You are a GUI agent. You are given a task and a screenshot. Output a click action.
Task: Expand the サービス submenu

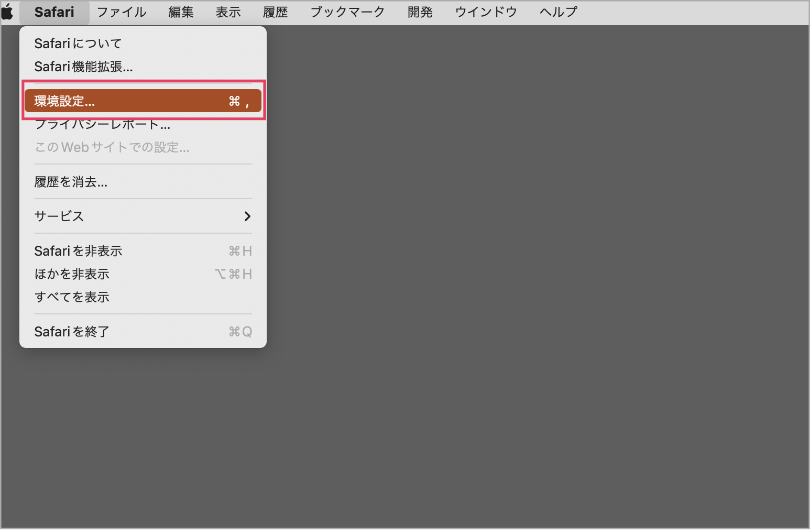click(x=143, y=216)
